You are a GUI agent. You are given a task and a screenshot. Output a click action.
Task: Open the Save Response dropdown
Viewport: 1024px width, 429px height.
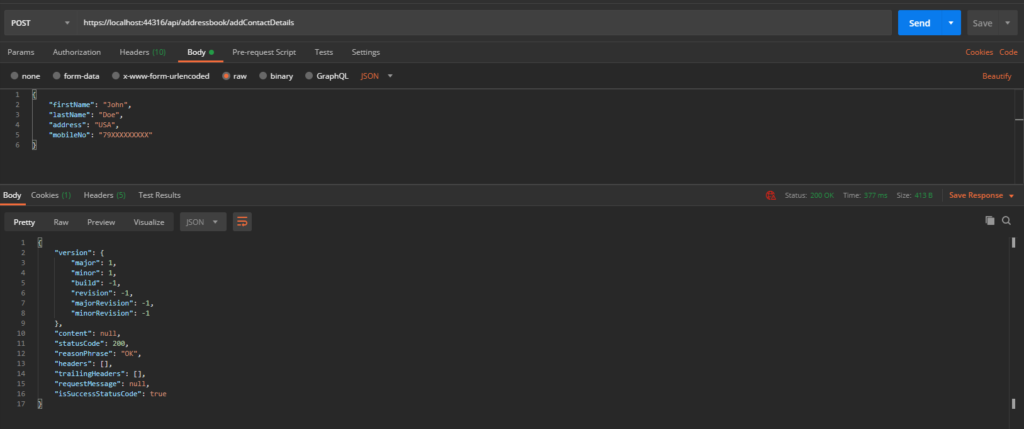coord(982,195)
